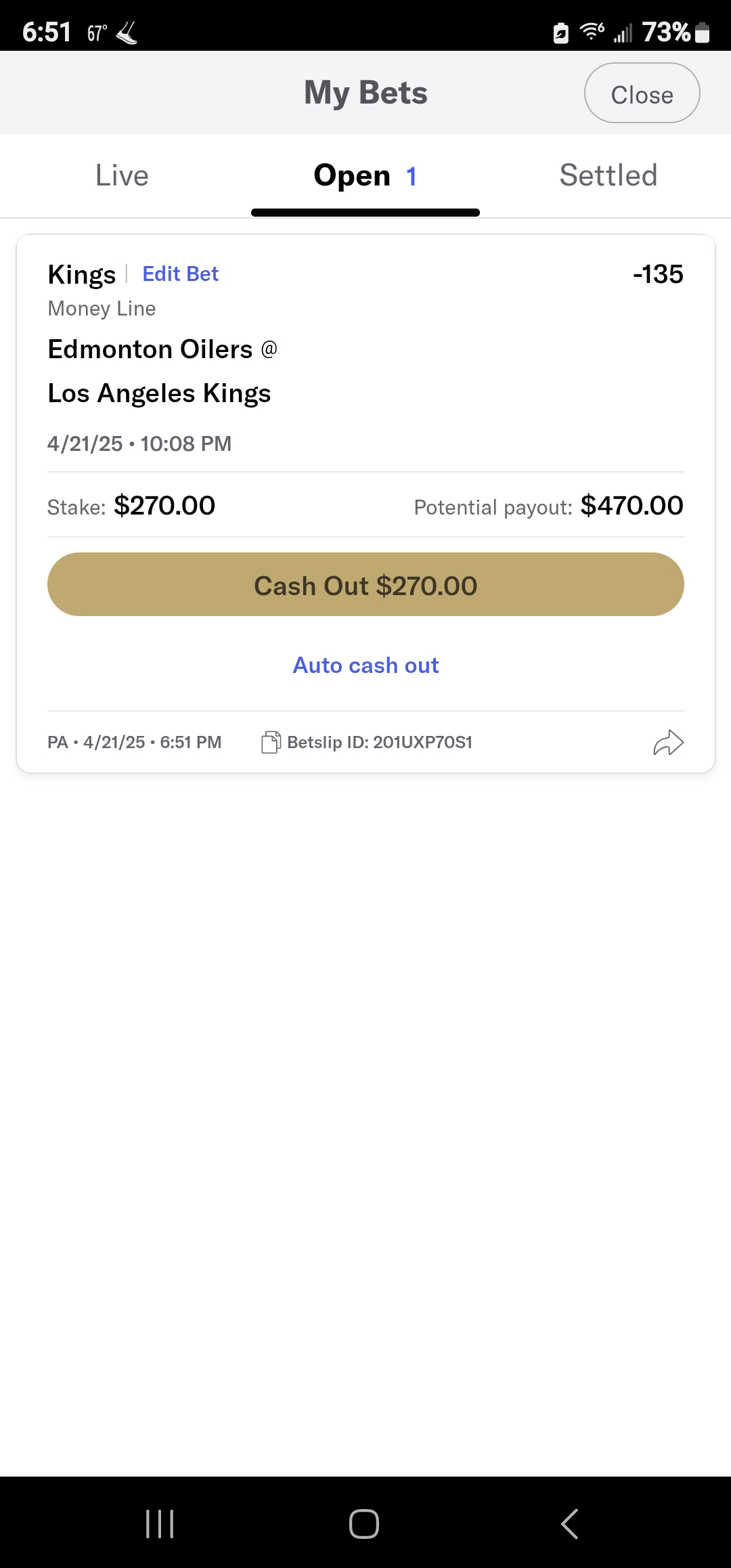Tap the Wi-Fi status icon

click(592, 31)
